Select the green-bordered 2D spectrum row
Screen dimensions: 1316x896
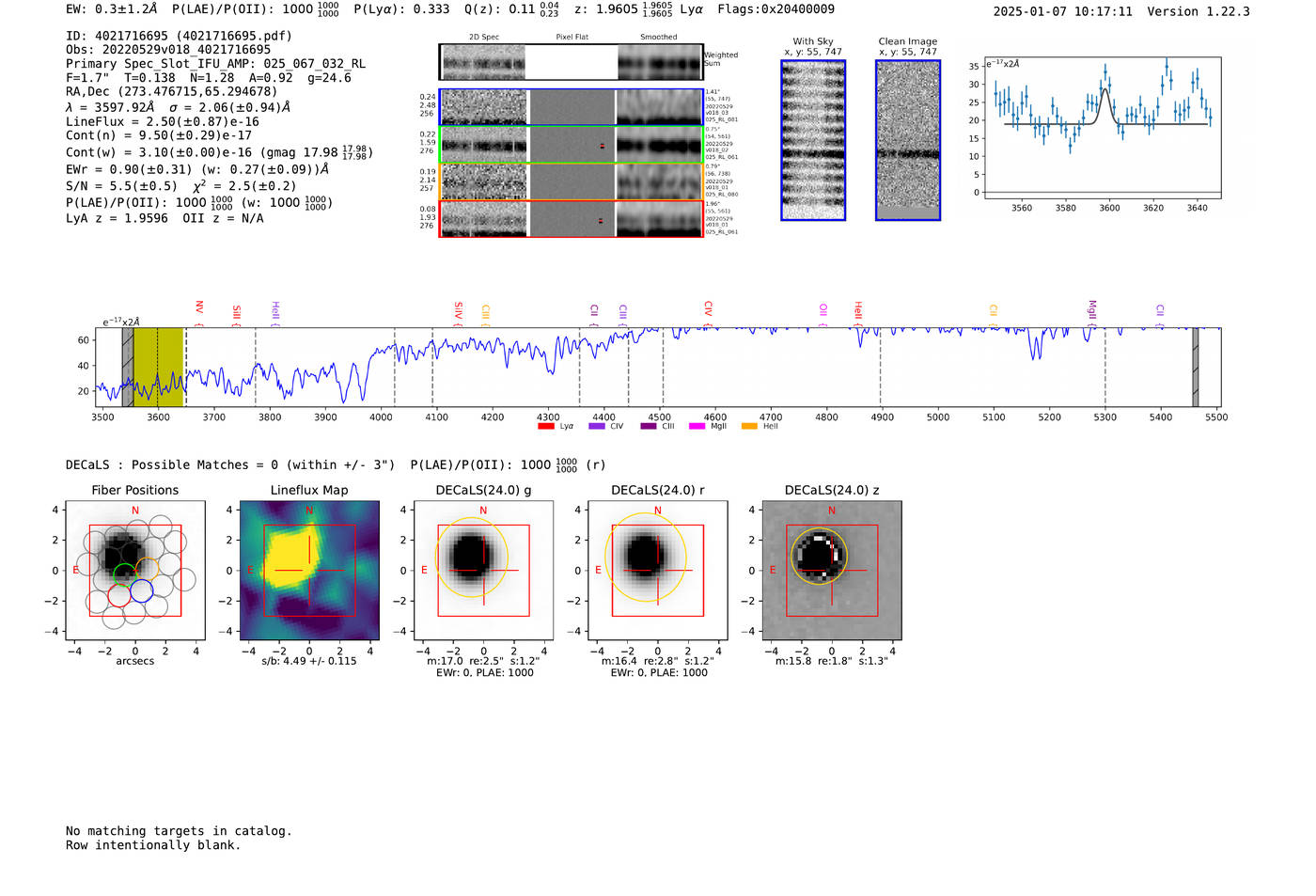click(572, 145)
